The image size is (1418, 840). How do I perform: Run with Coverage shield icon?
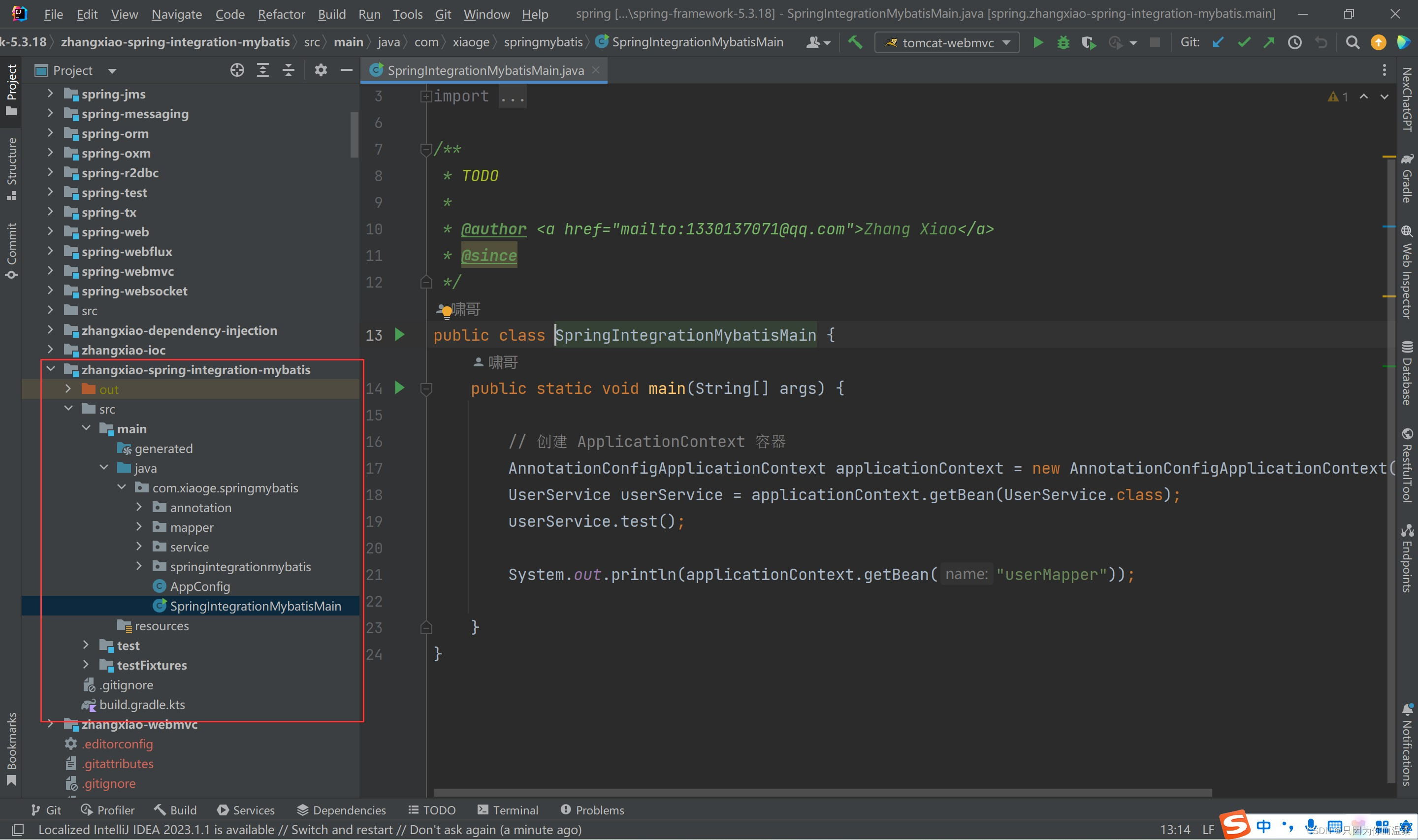[x=1089, y=42]
